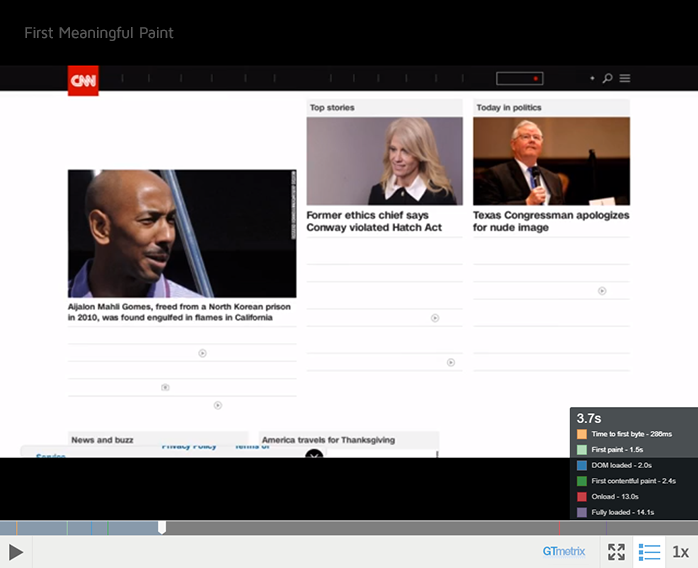
Task: Click the light green First paint swatch
Action: click(582, 450)
